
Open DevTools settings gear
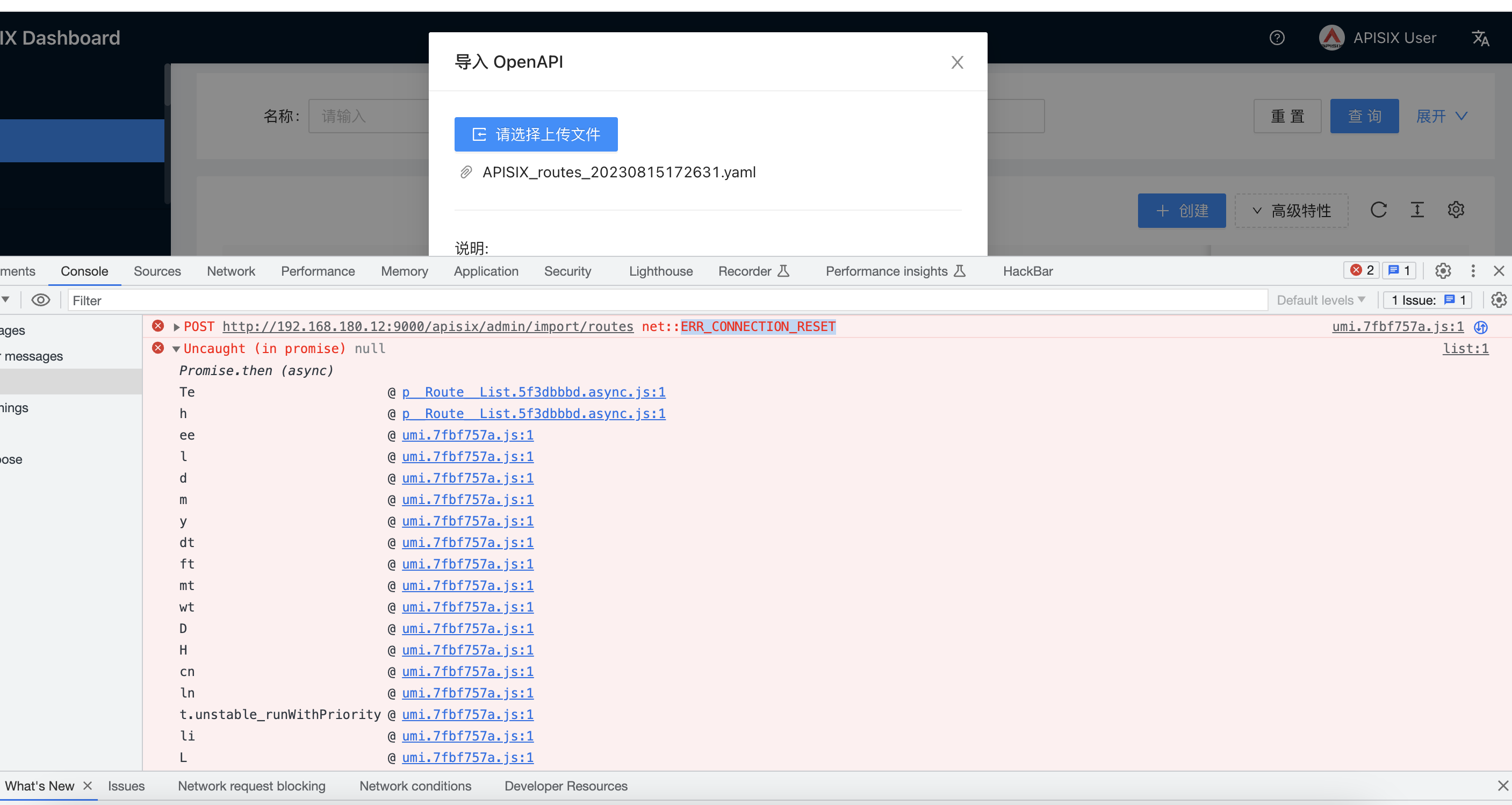tap(1443, 271)
